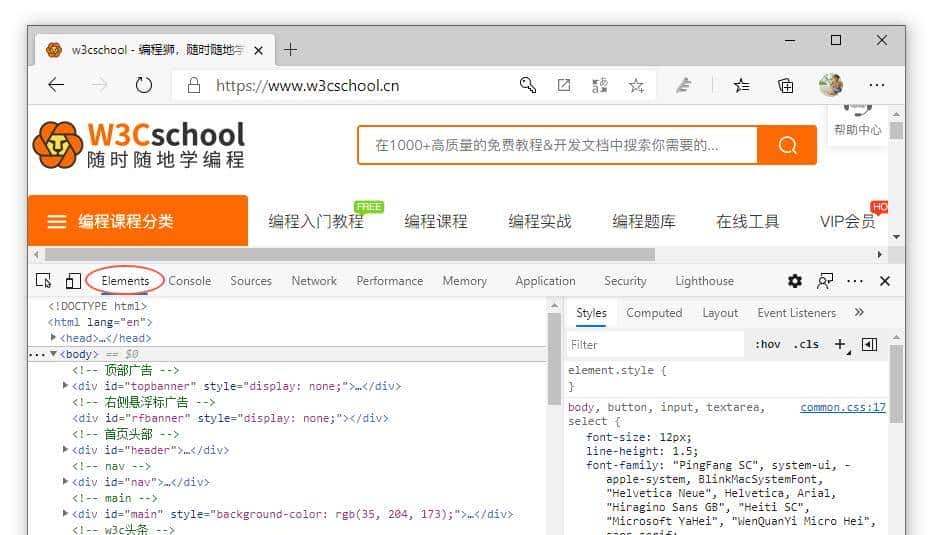This screenshot has width=930, height=535.
Task: Add a new style rule with plus icon
Action: tap(840, 344)
